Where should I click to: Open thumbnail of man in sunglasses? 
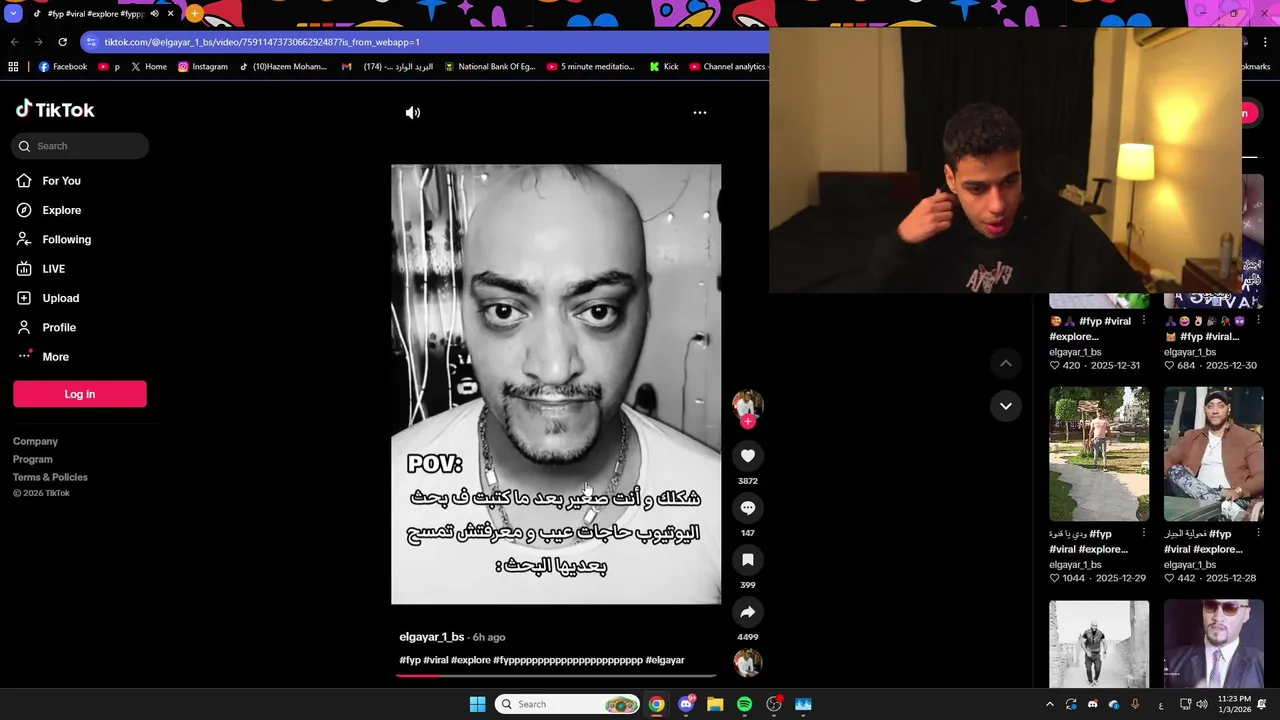coord(1213,643)
